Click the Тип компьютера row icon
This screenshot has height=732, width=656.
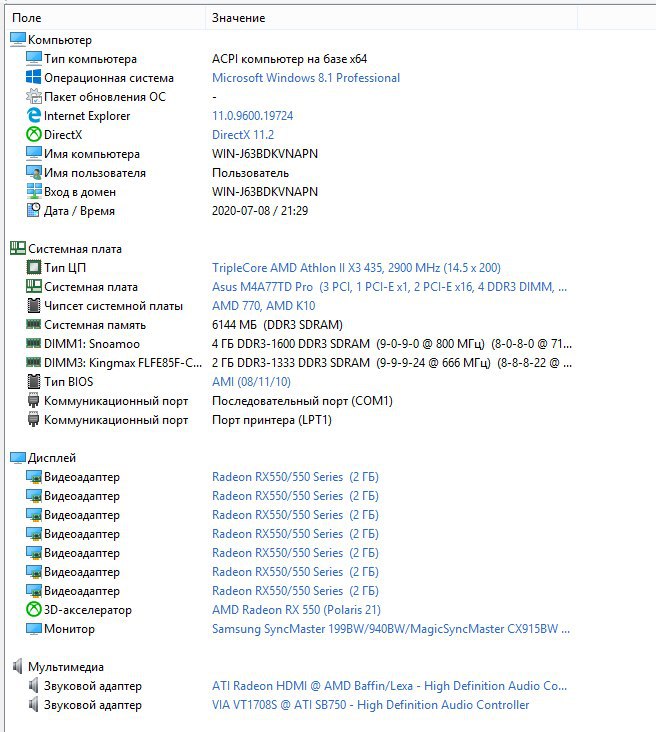click(34, 58)
